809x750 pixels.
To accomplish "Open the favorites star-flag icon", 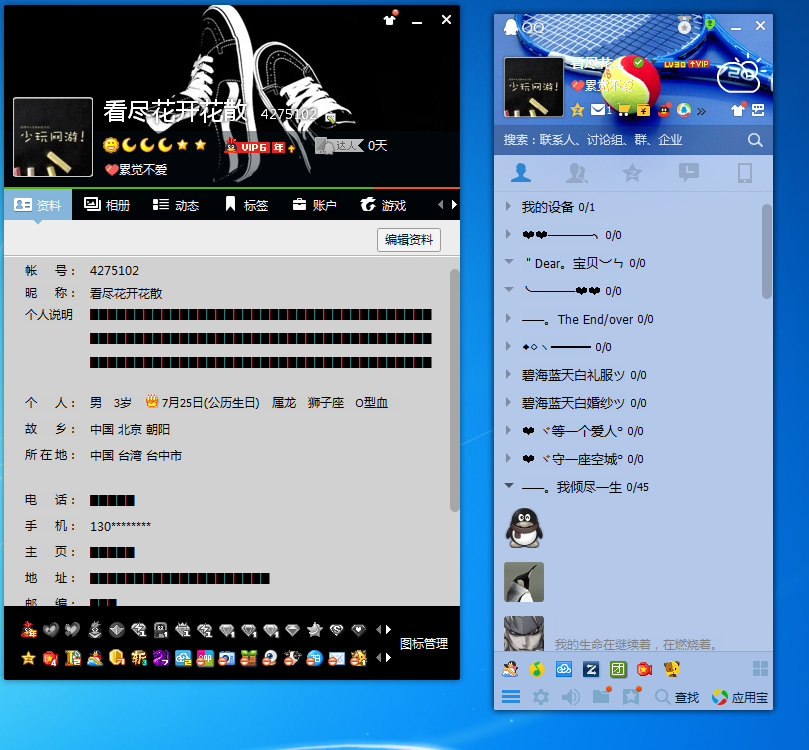I will click(x=631, y=696).
